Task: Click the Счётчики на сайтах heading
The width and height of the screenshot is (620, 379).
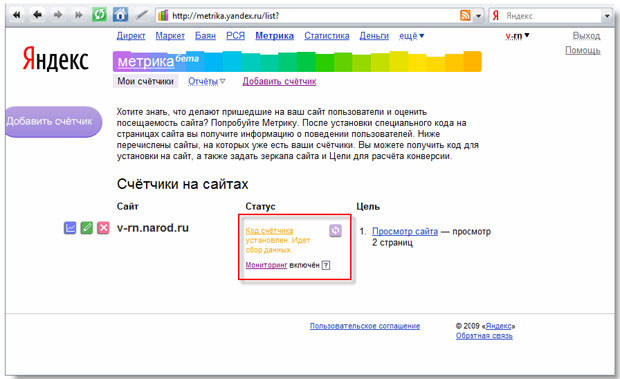Action: pos(183,184)
